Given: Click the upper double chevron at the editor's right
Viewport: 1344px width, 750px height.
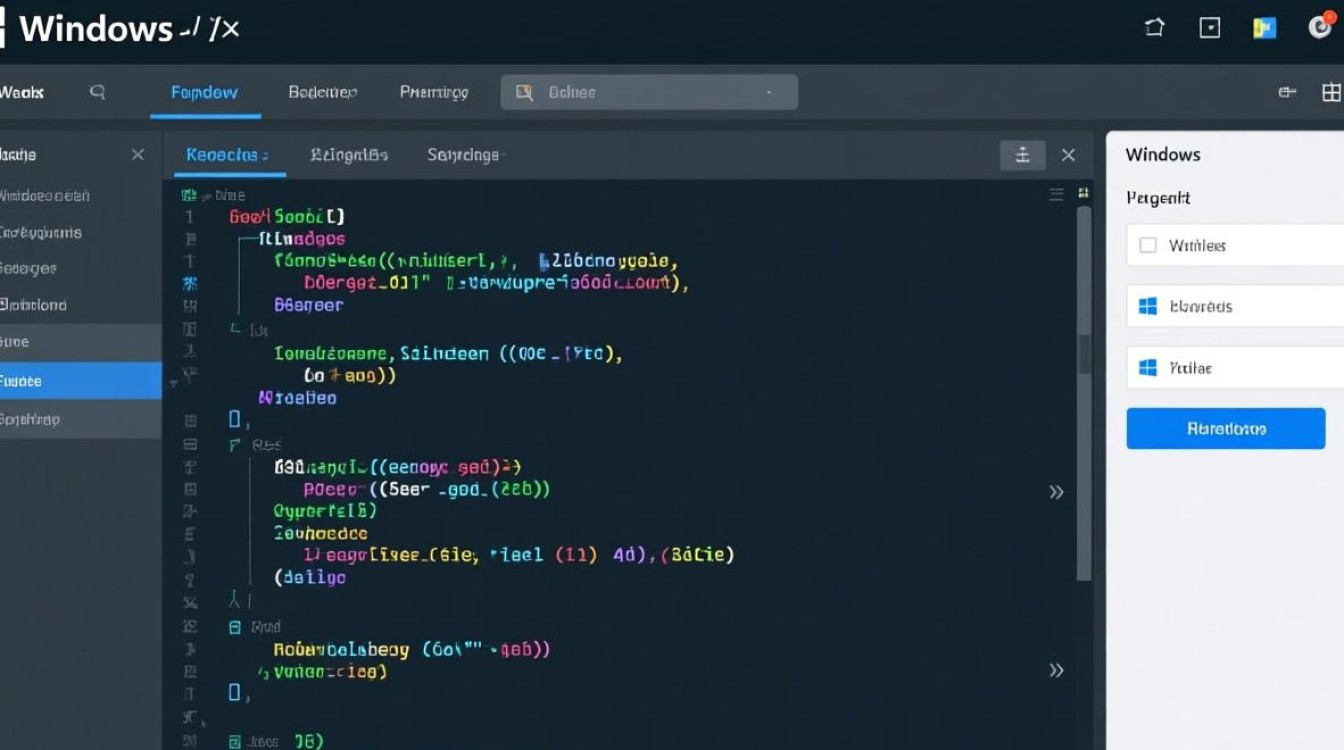Looking at the screenshot, I should (1056, 492).
